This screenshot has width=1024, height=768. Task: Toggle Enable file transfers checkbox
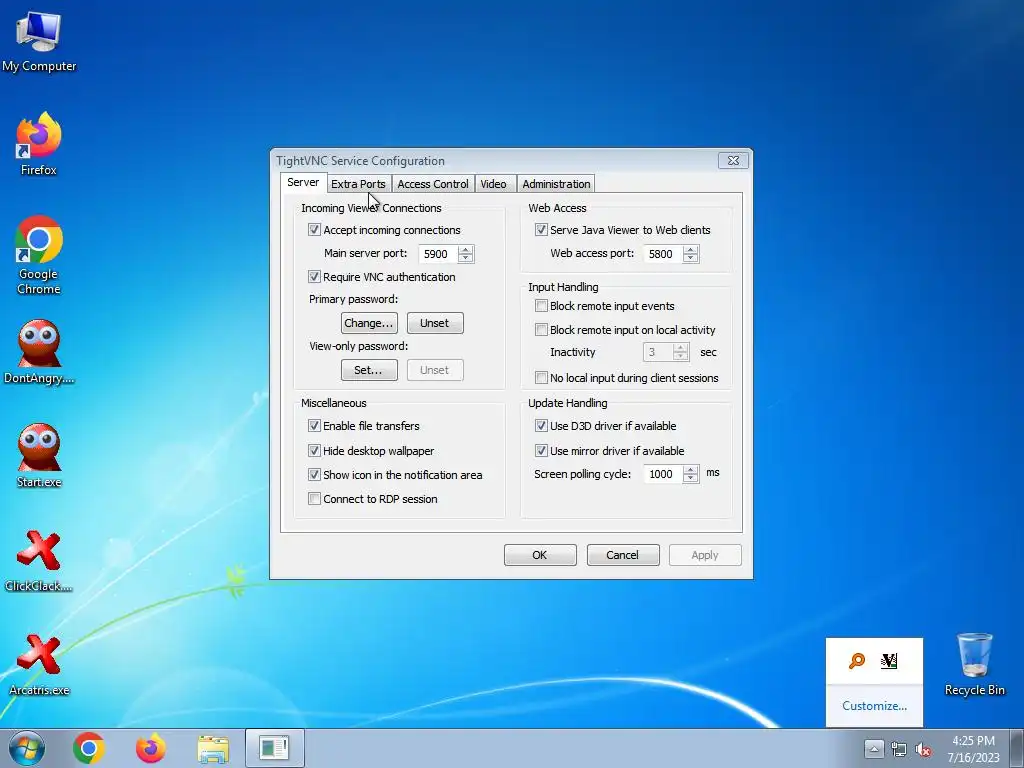coord(314,426)
